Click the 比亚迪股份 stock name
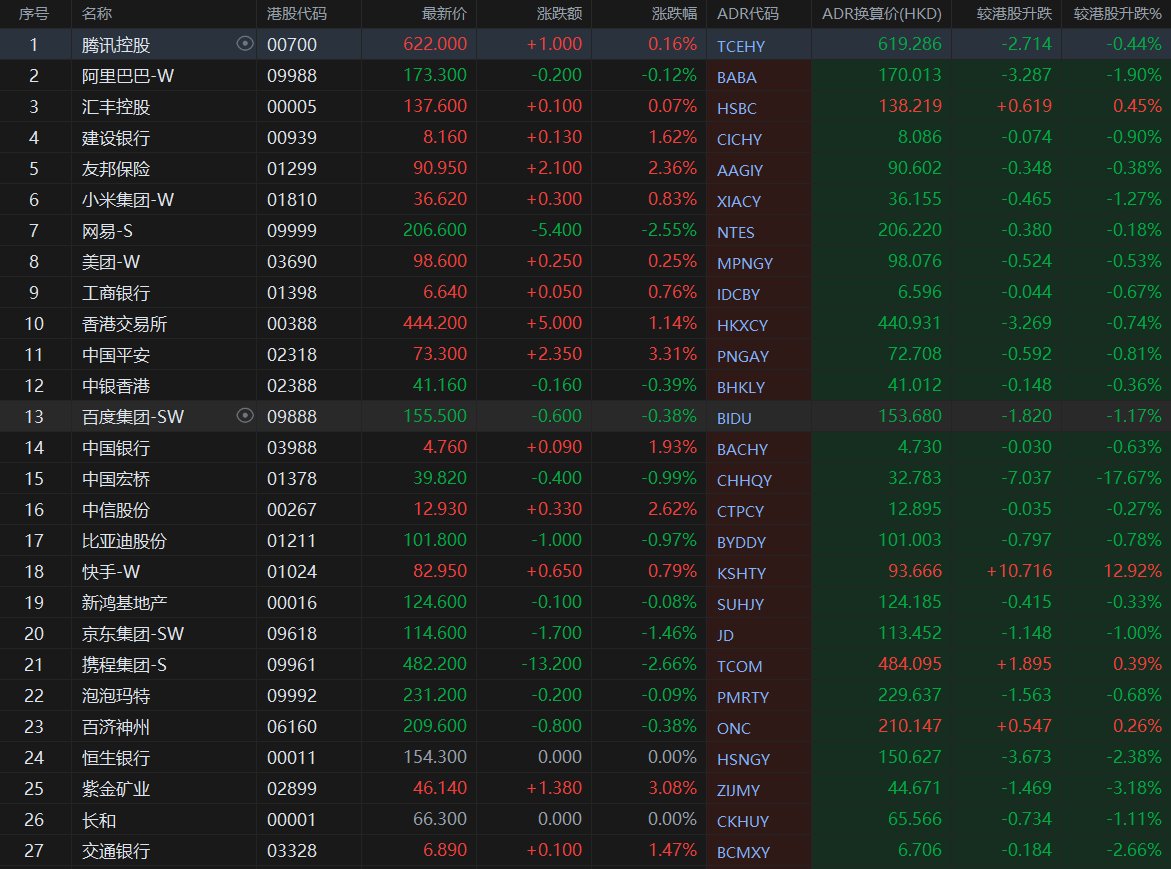1171x869 pixels. [124, 541]
